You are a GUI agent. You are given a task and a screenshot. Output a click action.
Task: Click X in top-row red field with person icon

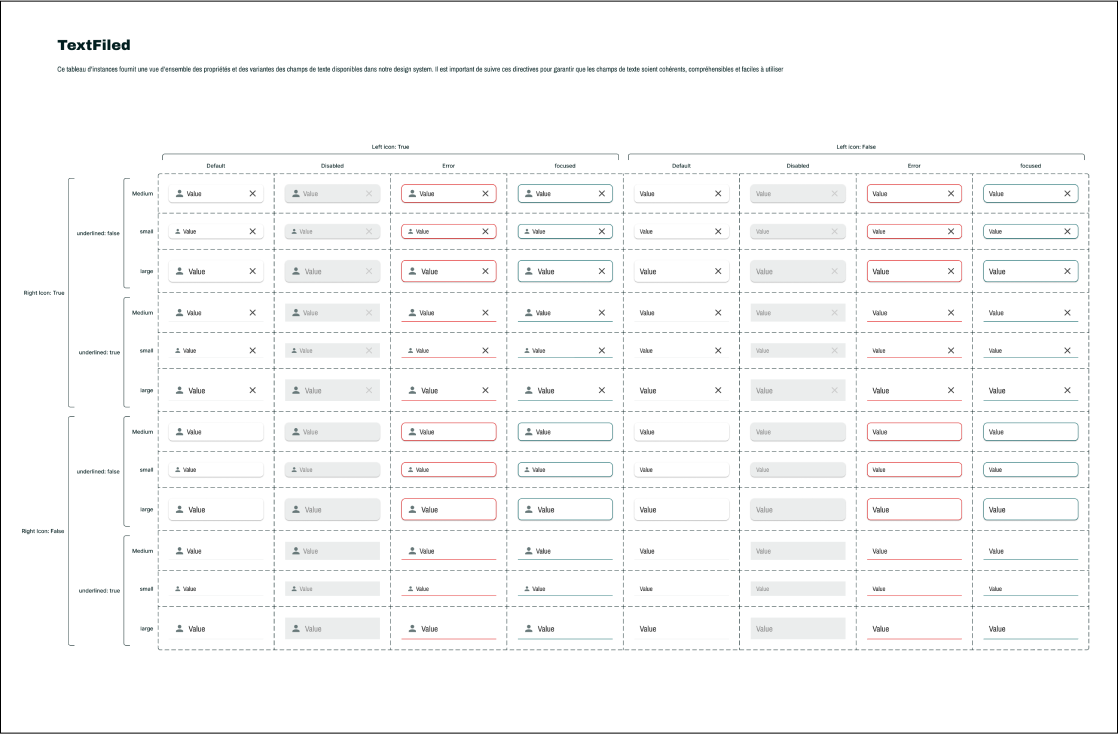click(485, 193)
